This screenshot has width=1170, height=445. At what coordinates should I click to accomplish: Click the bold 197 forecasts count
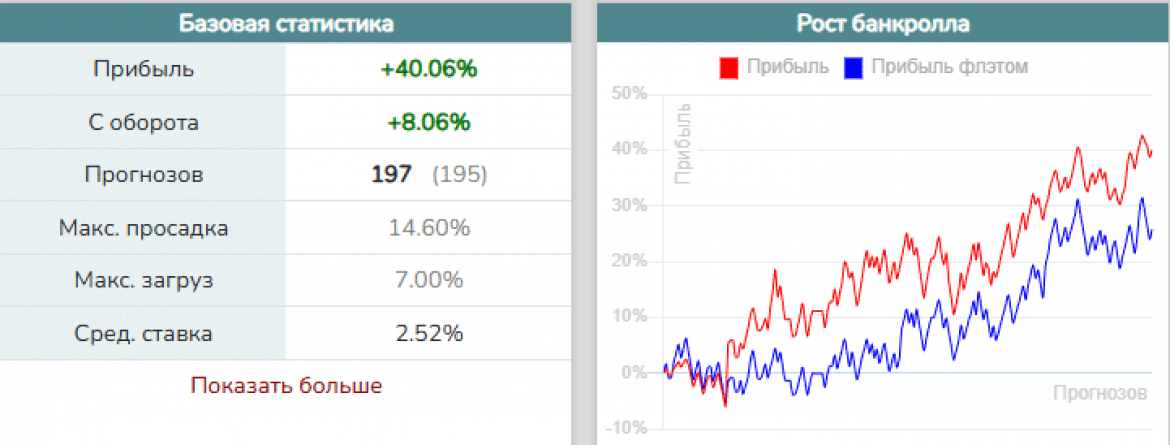391,175
